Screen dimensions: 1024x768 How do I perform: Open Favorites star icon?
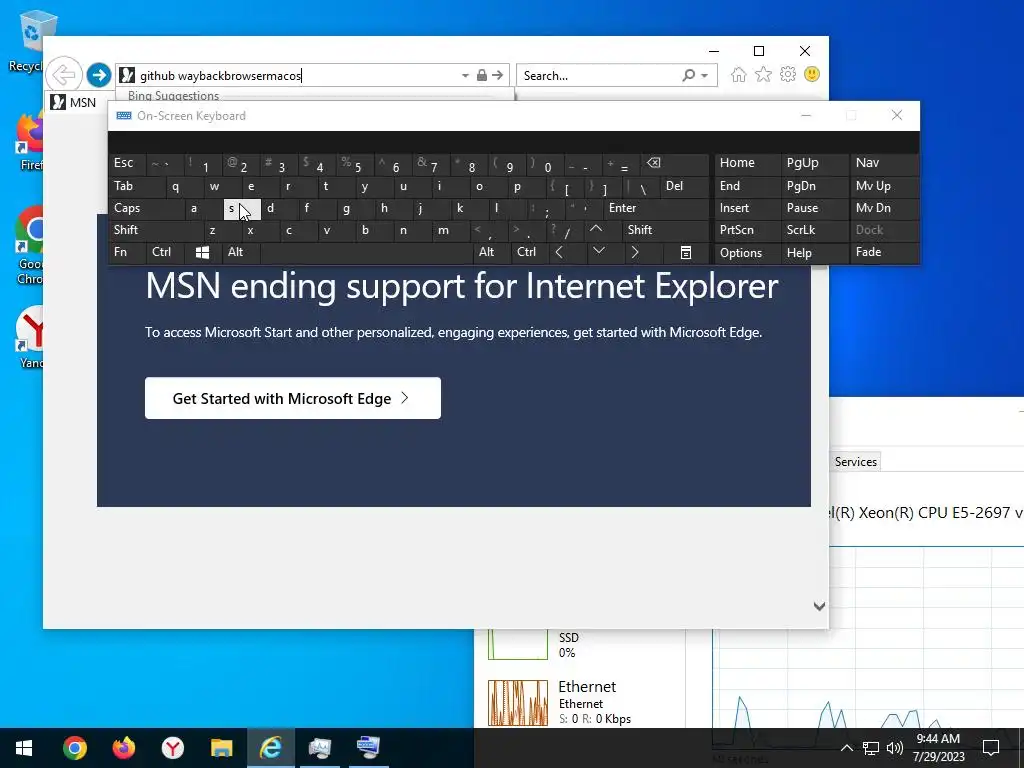point(763,74)
